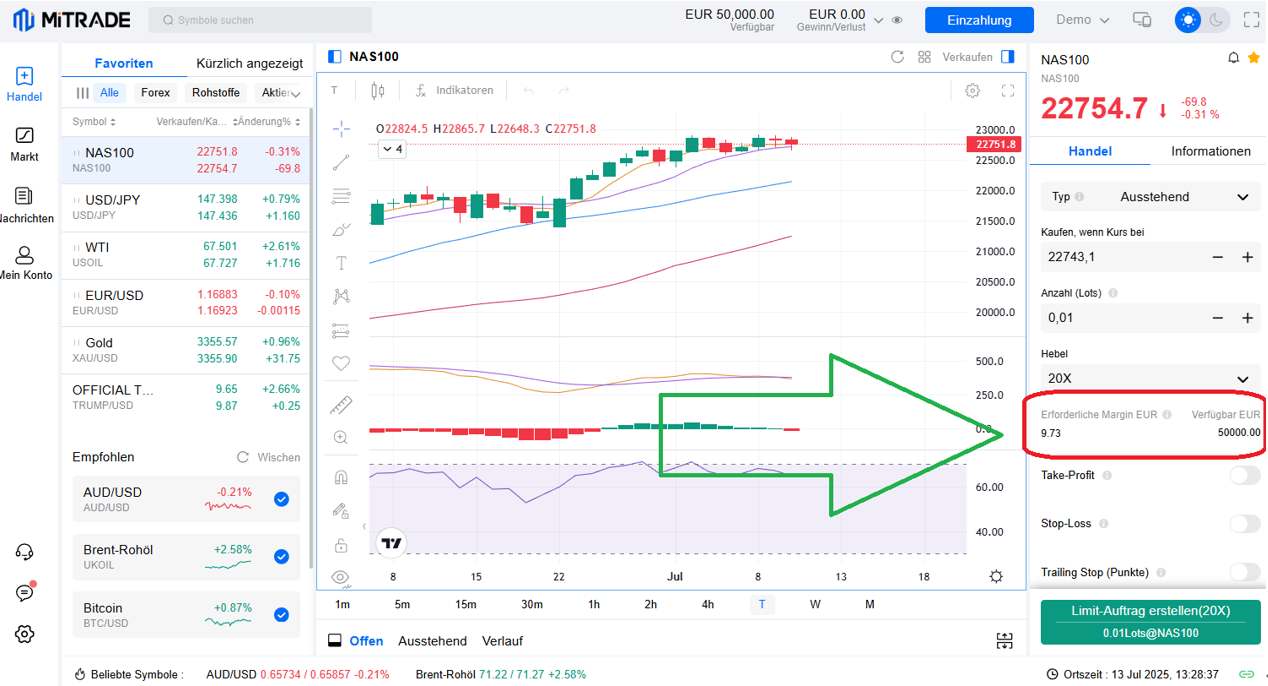Viewport: 1268px width, 686px height.
Task: Click the Symbole suchen search field
Action: point(260,20)
